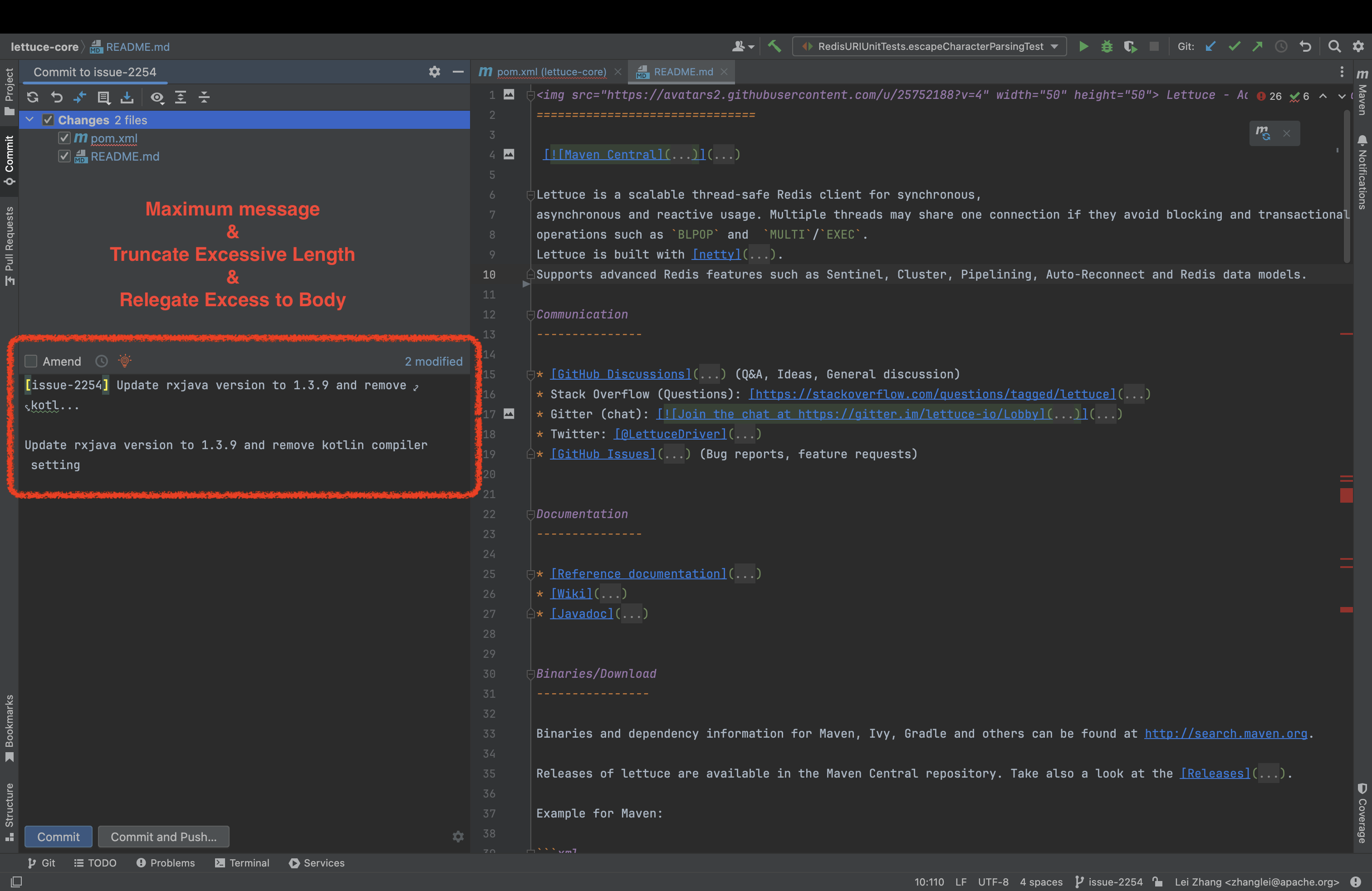Image resolution: width=1372 pixels, height=891 pixels.
Task: Click the Git Update Project arrow
Action: click(x=1210, y=47)
